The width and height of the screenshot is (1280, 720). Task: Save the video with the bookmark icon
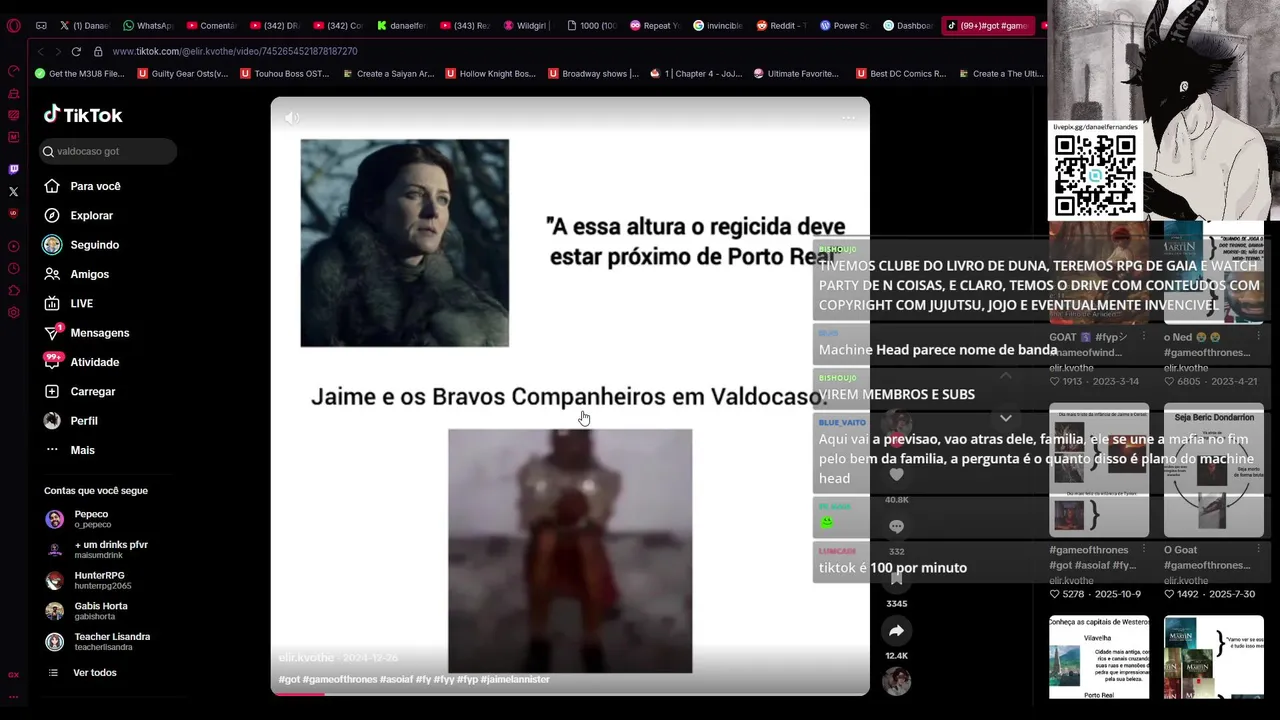(x=897, y=578)
